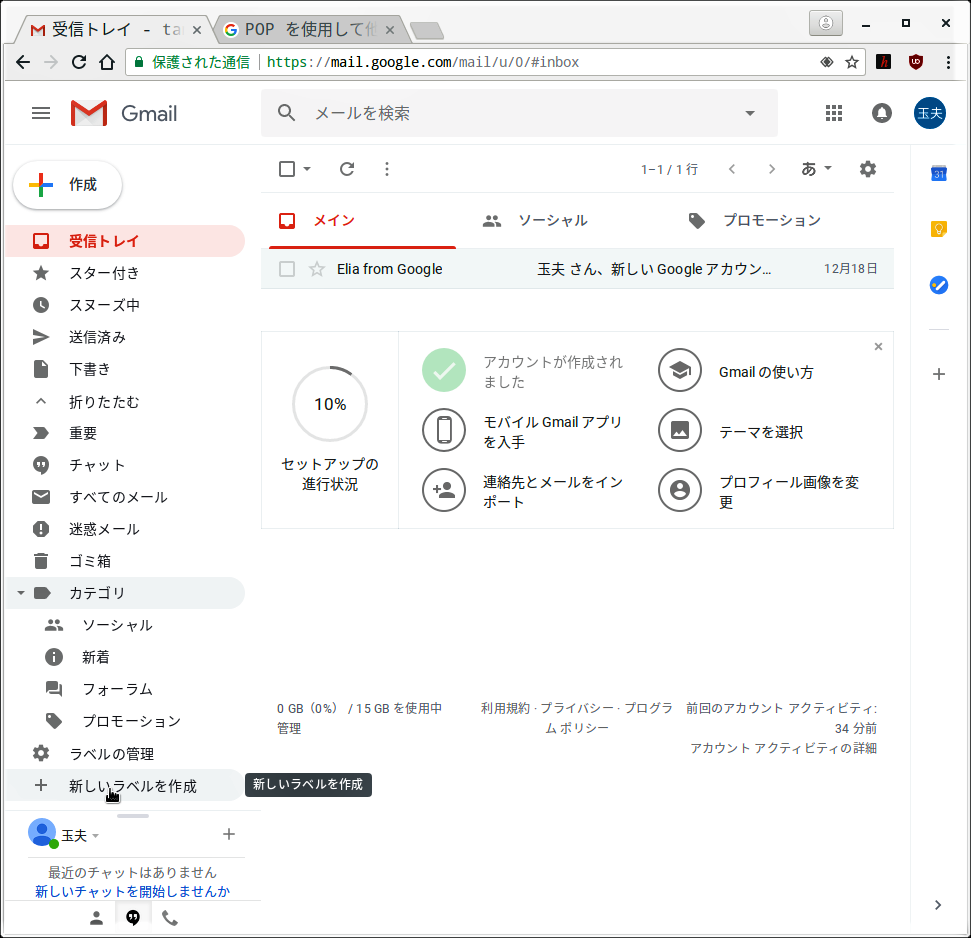The image size is (971, 938).
Task: Click the 作成 compose button
Action: pos(67,185)
